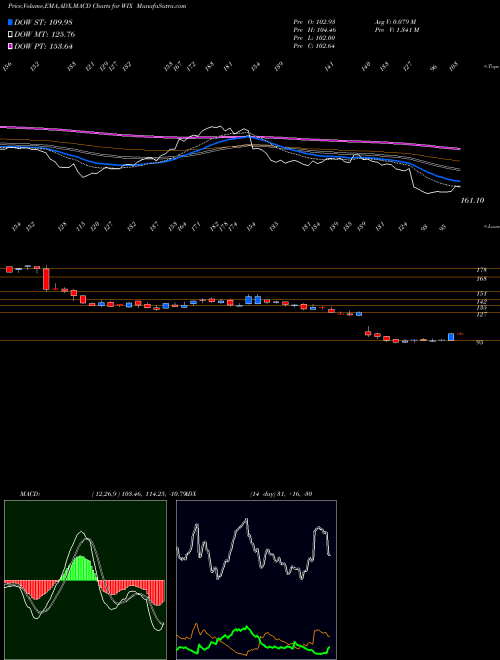Select the 'DOW ST: 109.98' legend label
This screenshot has width=500, height=660.
(44, 22)
